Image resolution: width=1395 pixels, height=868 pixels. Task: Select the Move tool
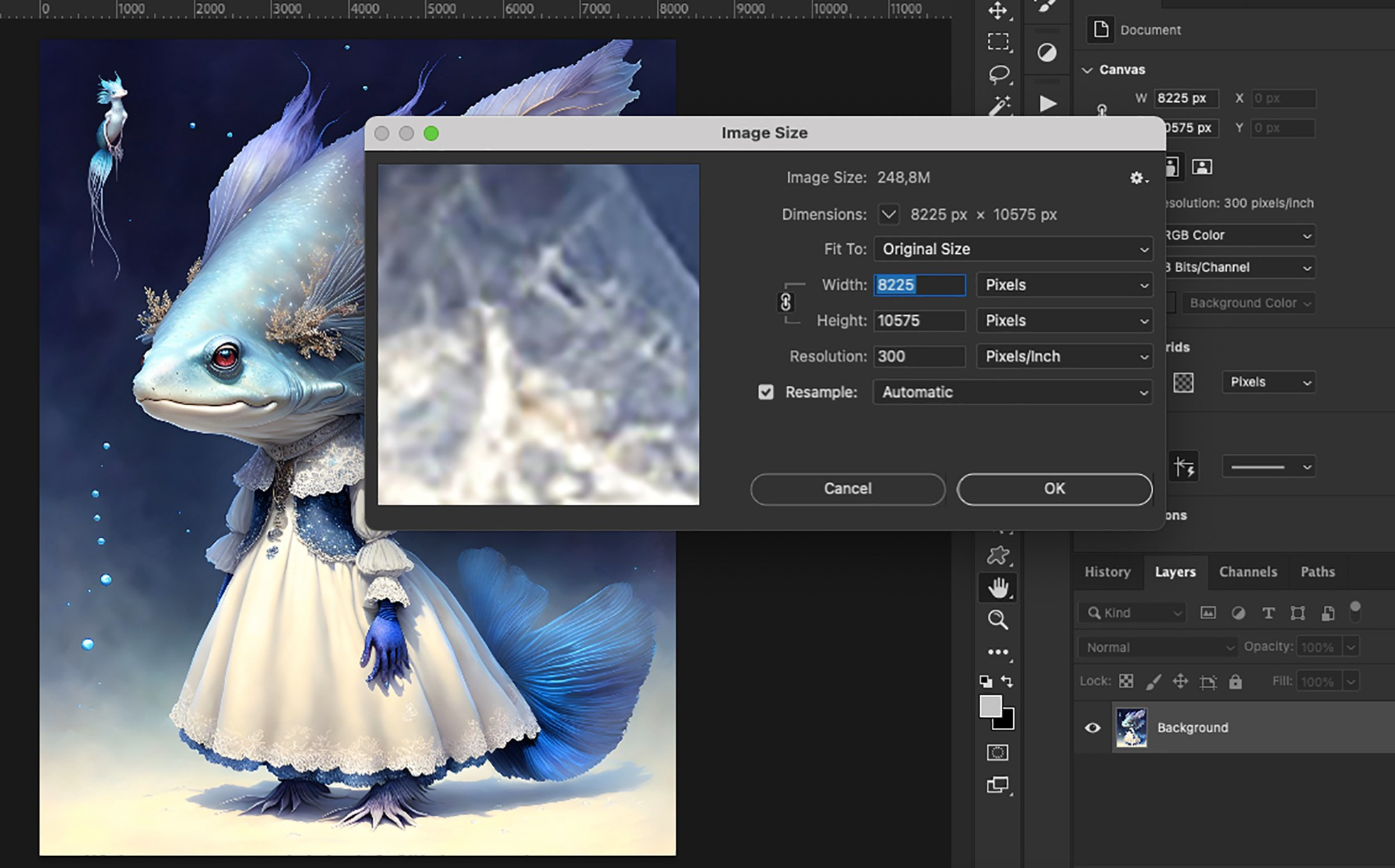coord(999,10)
